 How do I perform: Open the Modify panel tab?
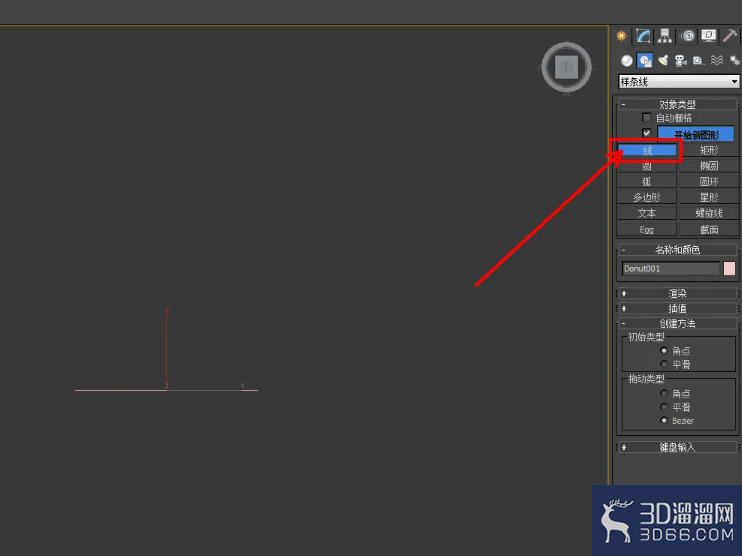(x=643, y=36)
